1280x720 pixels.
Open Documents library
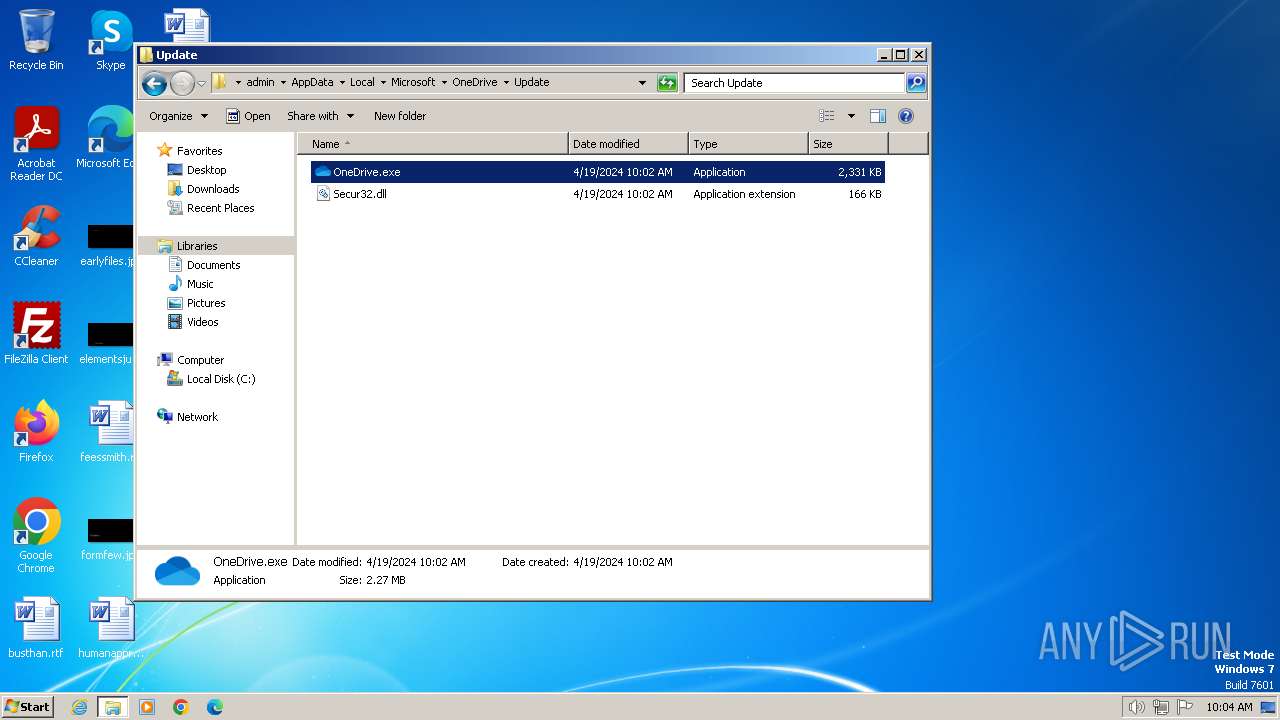click(x=213, y=265)
